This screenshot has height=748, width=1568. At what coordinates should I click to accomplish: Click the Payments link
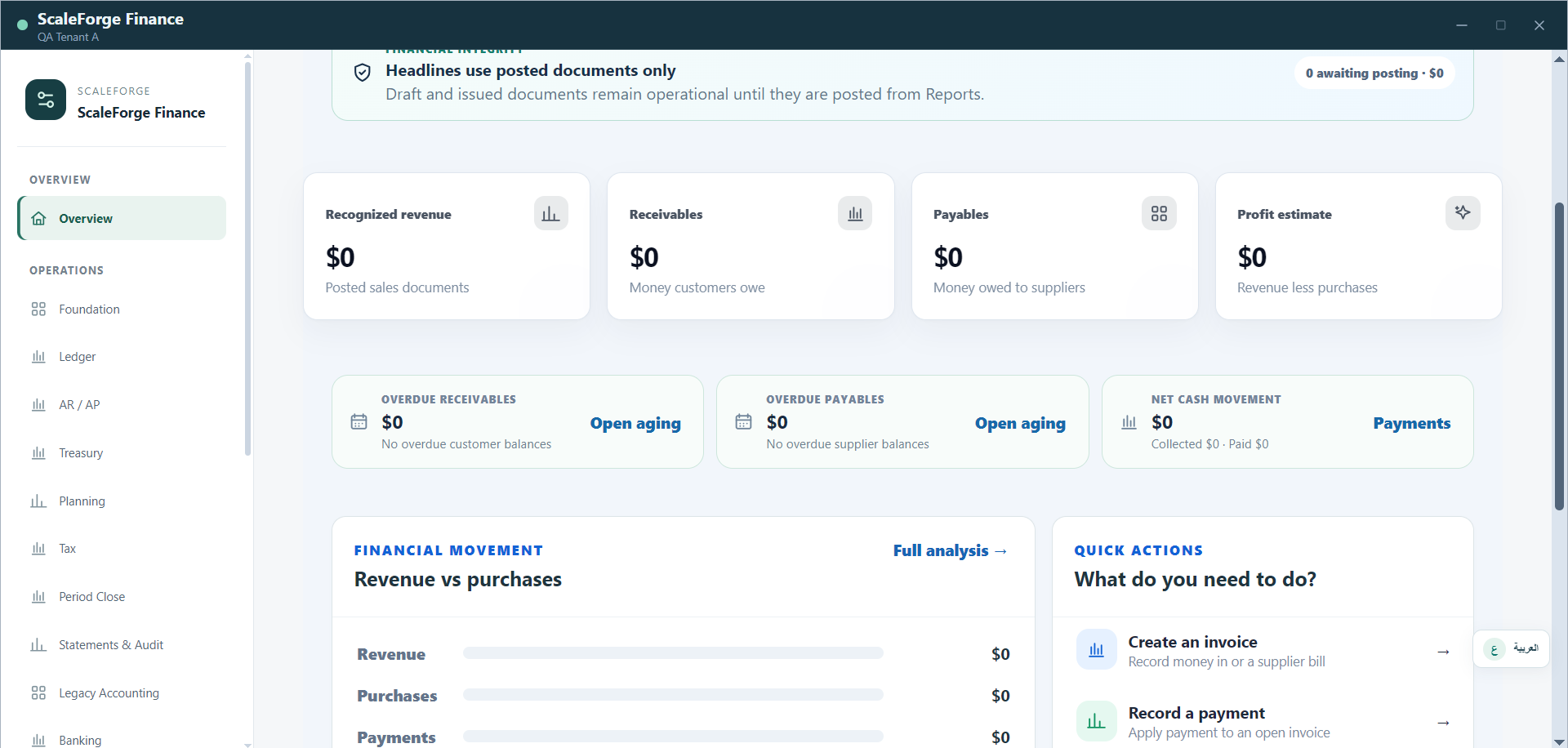[1411, 423]
